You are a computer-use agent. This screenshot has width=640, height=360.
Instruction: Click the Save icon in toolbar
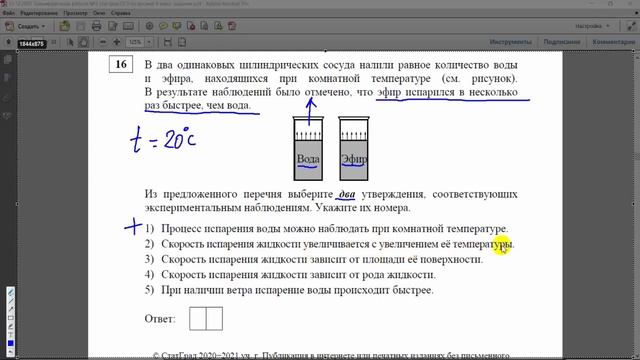pyautogui.click(x=81, y=27)
